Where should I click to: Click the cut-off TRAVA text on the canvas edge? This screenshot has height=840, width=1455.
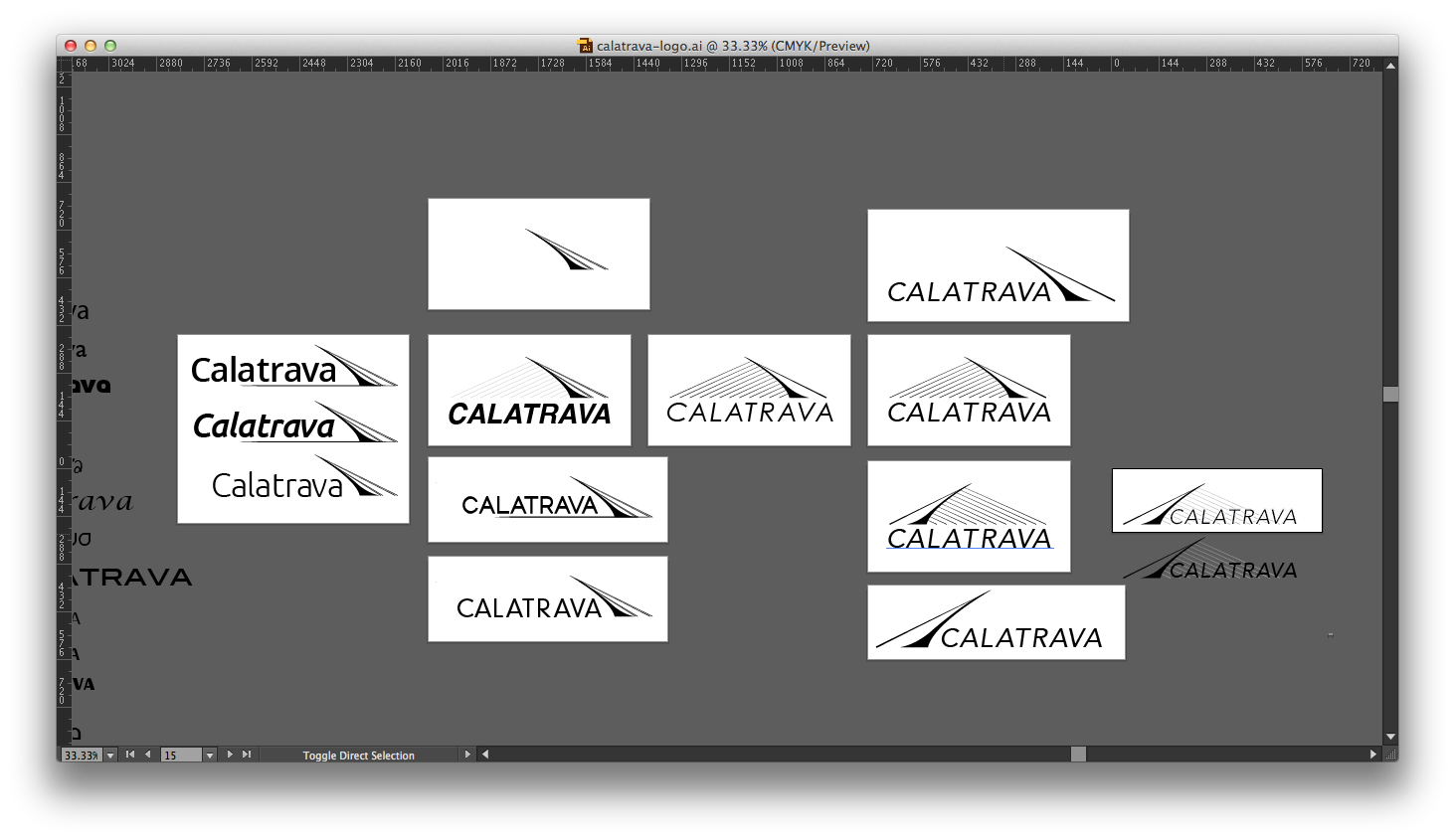tap(132, 578)
